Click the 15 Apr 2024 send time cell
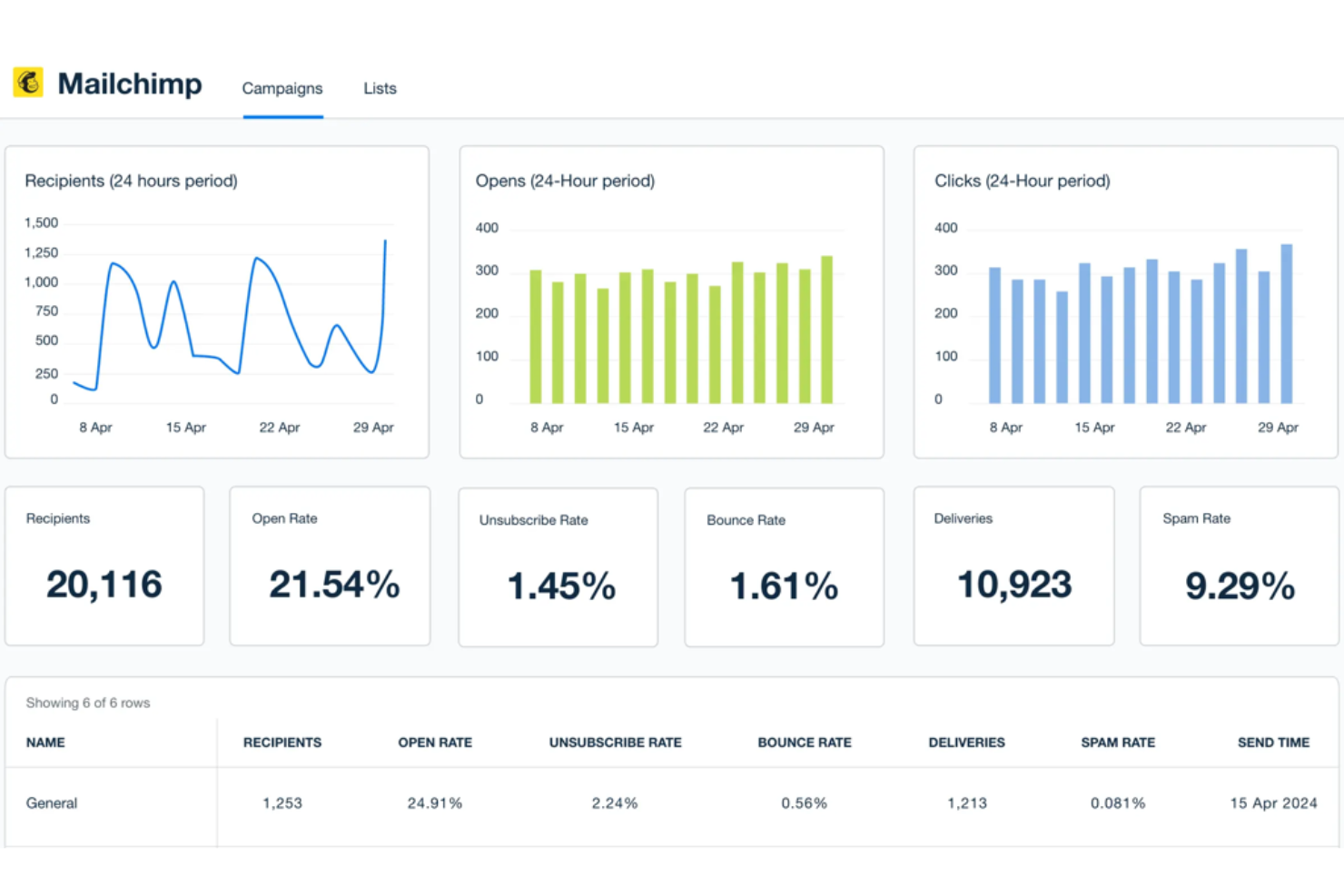The width and height of the screenshot is (1344, 896). (x=1273, y=803)
